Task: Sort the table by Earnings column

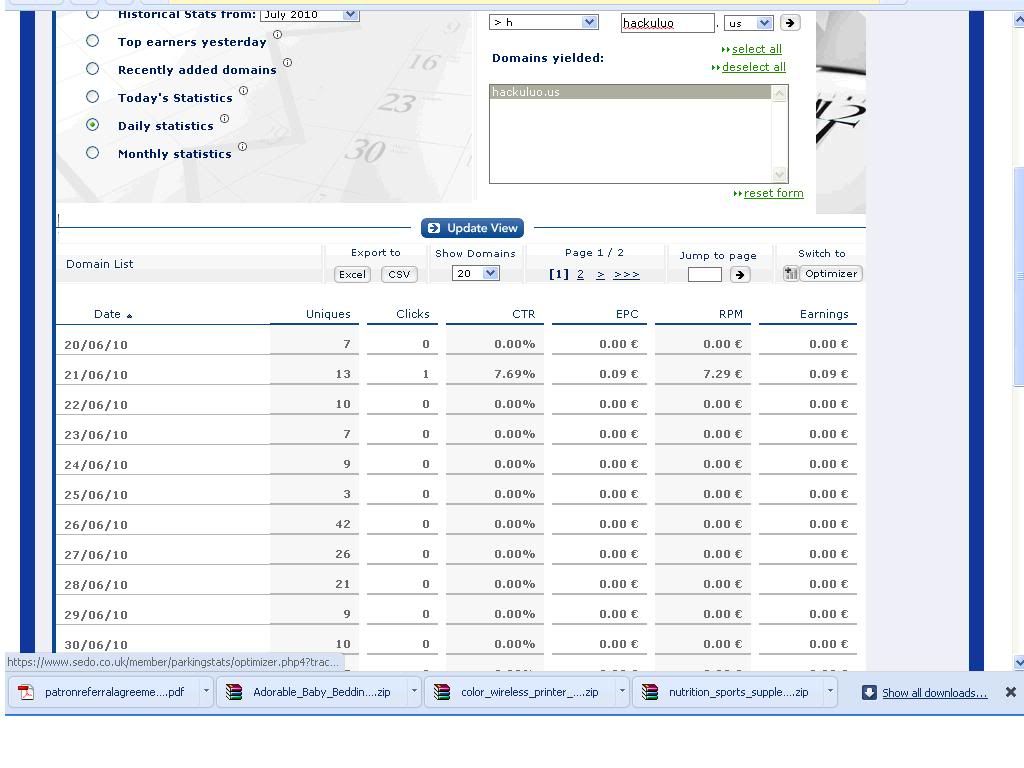Action: click(x=823, y=314)
